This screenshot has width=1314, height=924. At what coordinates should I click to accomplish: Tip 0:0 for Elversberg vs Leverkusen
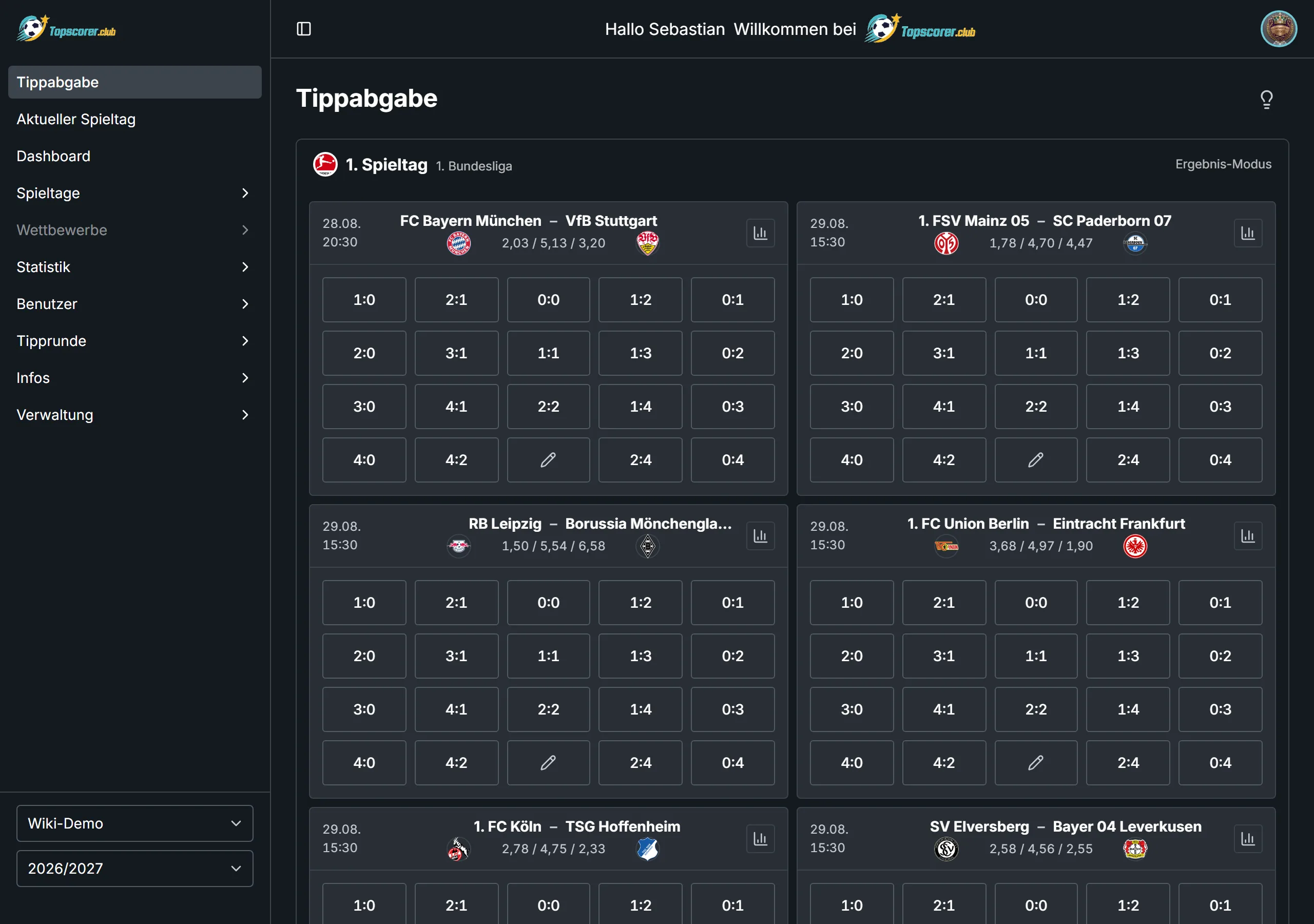pos(1036,904)
